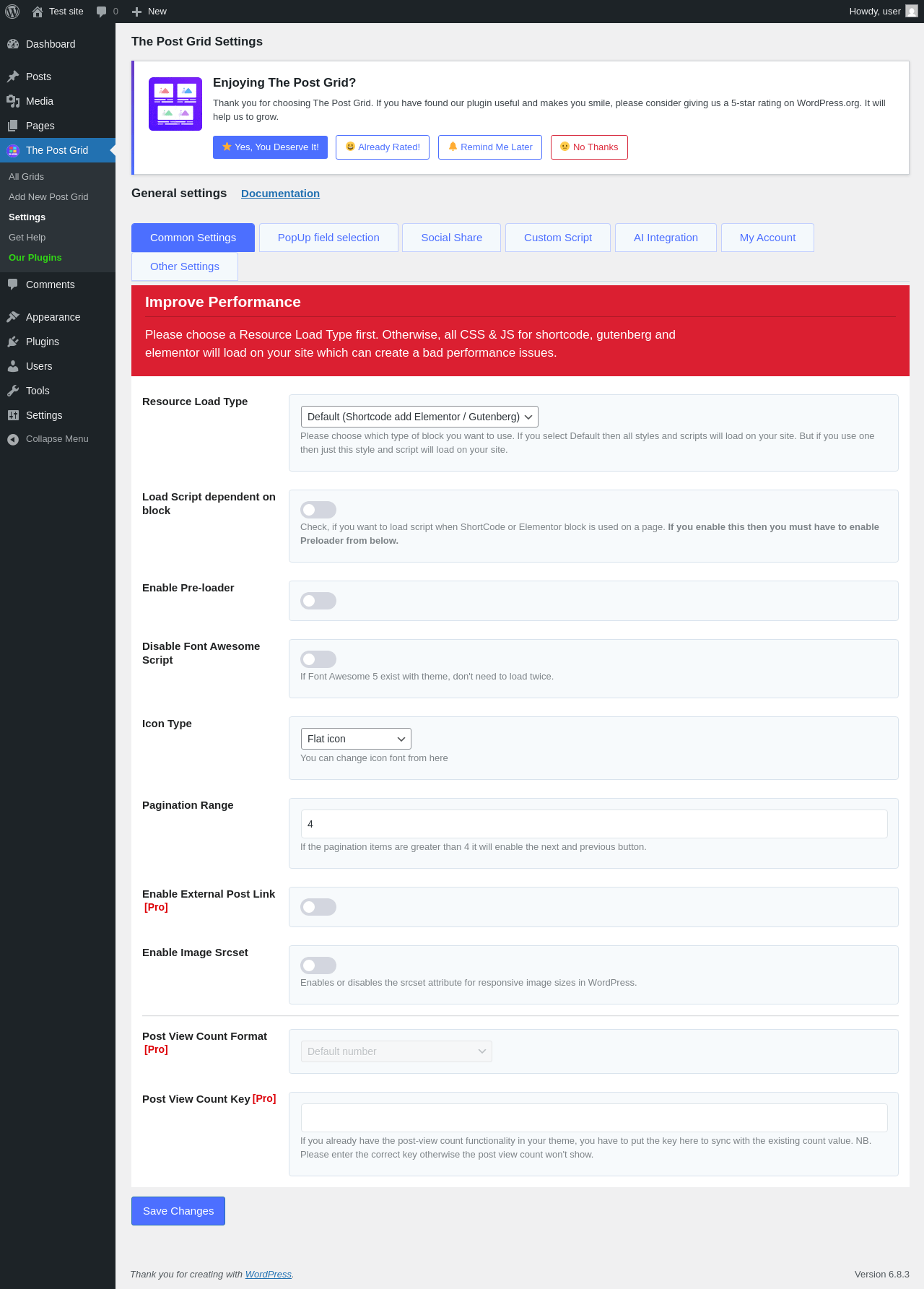Click the smiley icon on Already Rated
924x1289 pixels.
tap(350, 147)
